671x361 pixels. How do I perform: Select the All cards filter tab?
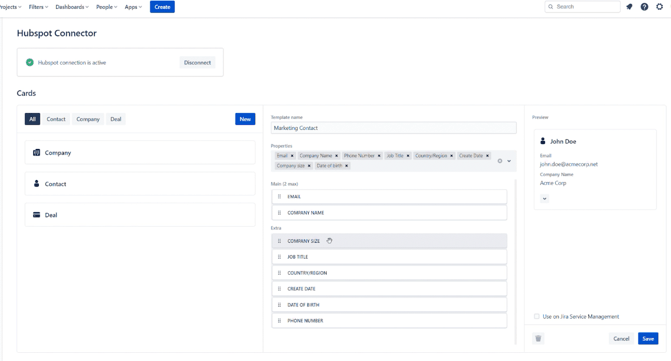pyautogui.click(x=33, y=119)
